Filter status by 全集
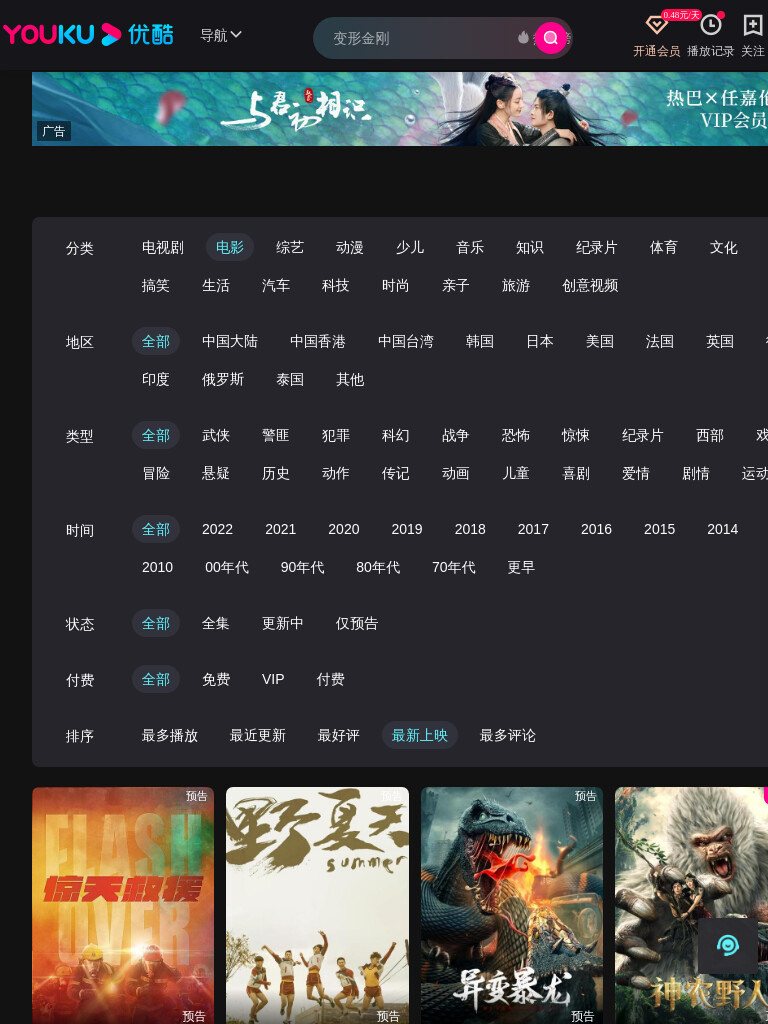The width and height of the screenshot is (768, 1024). point(216,624)
